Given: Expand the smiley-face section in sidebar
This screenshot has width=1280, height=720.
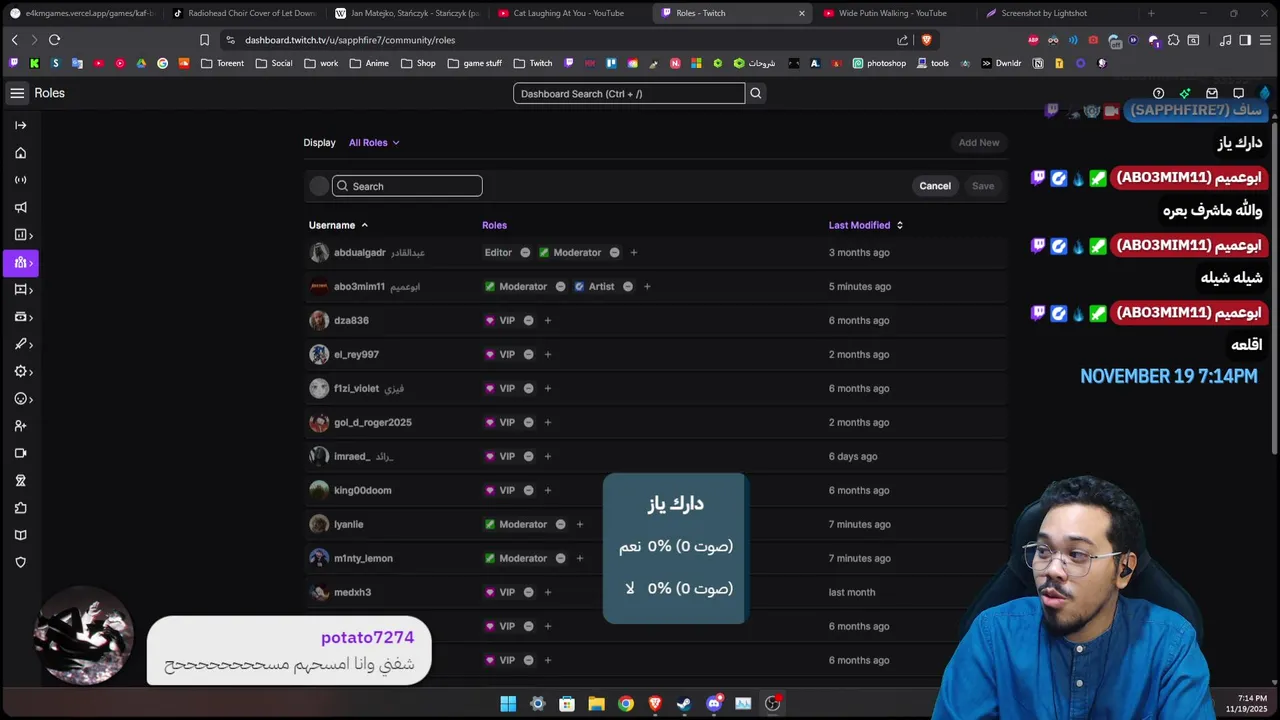Looking at the screenshot, I should [x=24, y=399].
